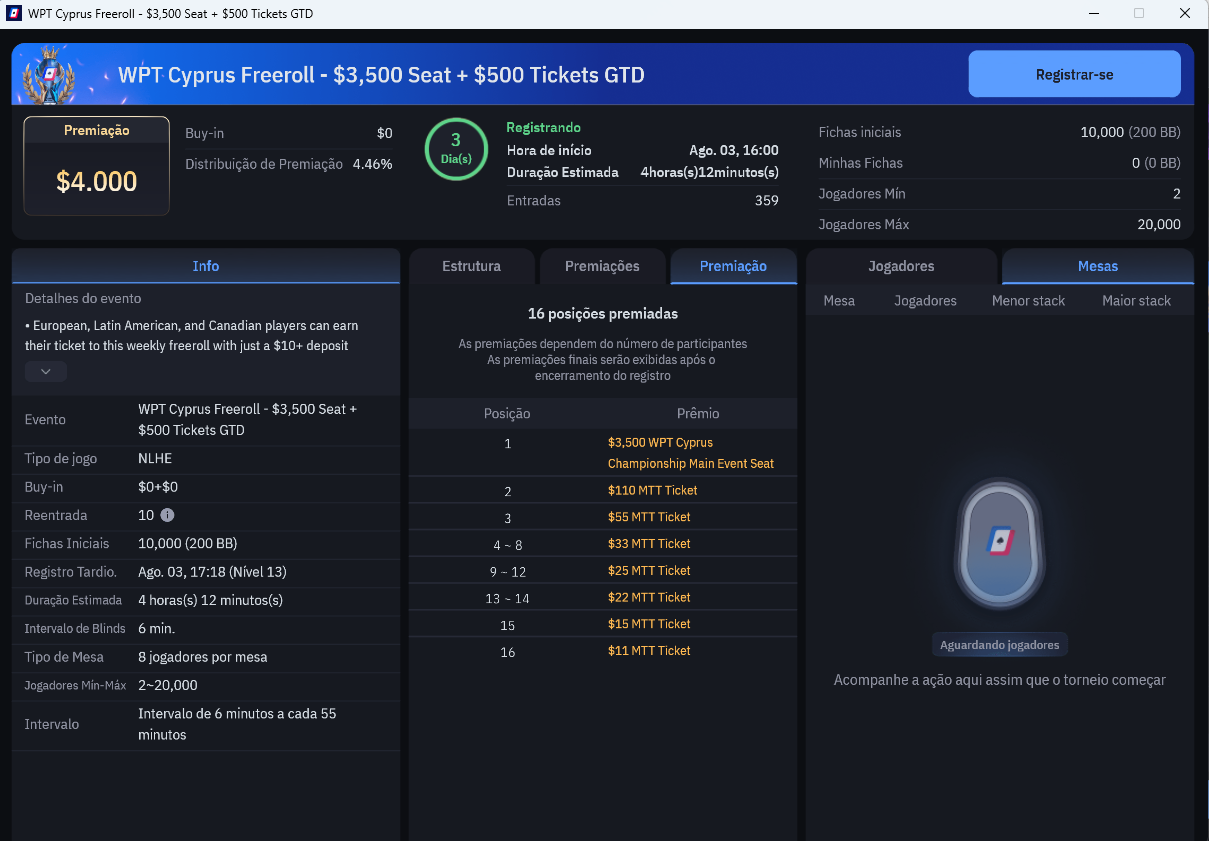Click the Intervalo de Blinds 6 min. value
Screen dimensions: 1209x841
[156, 629]
